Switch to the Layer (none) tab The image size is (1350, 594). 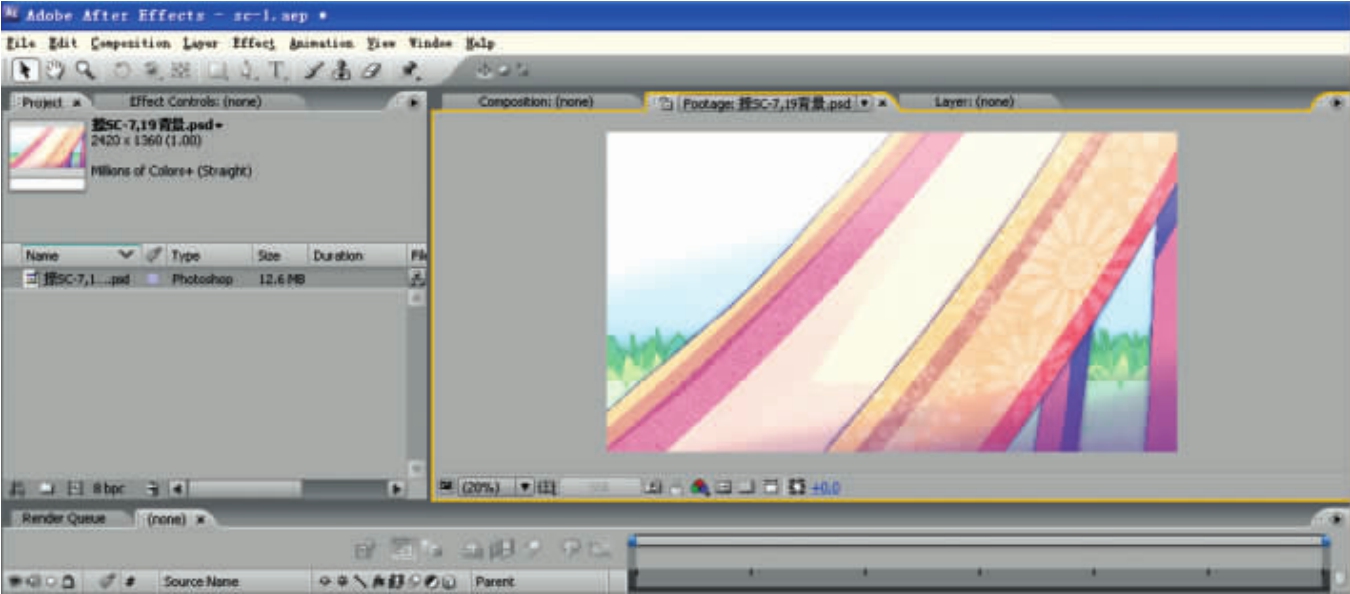click(x=974, y=101)
